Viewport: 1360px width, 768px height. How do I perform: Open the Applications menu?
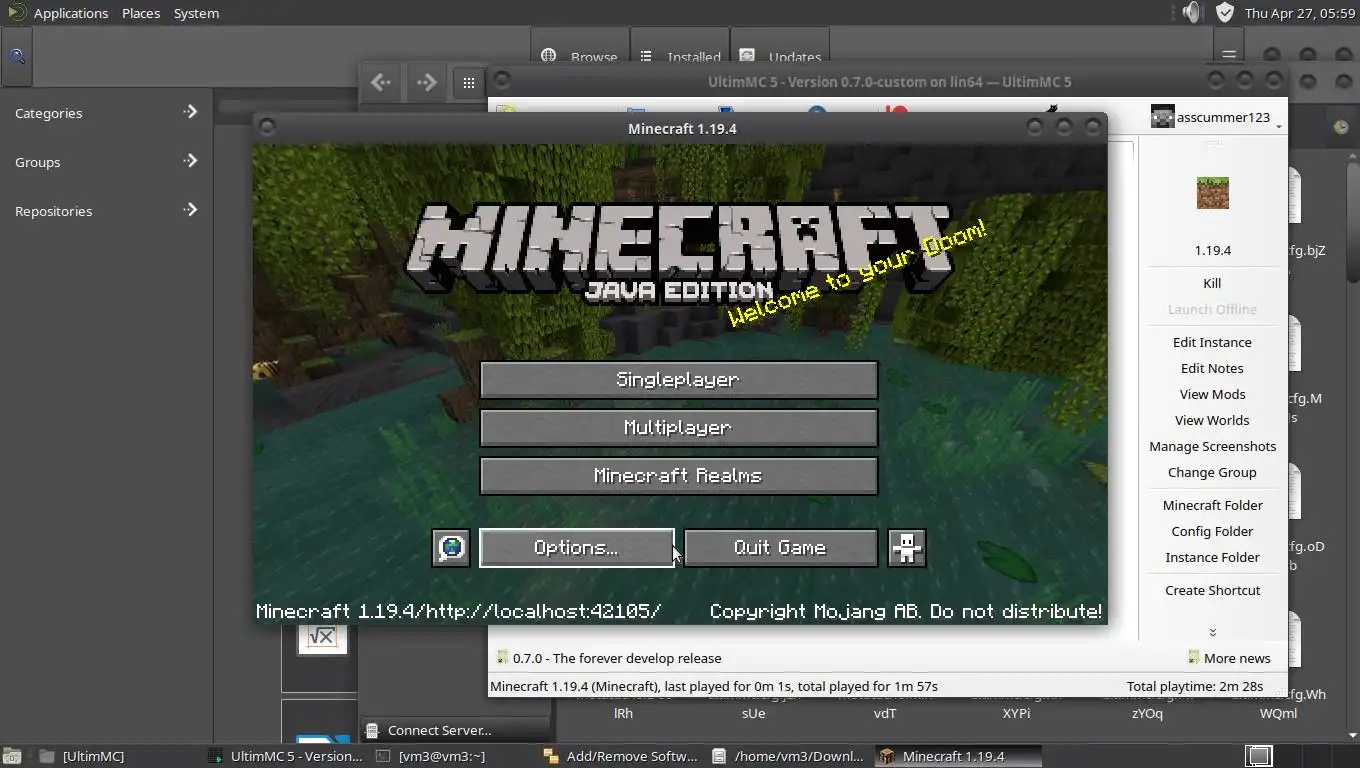coord(70,13)
